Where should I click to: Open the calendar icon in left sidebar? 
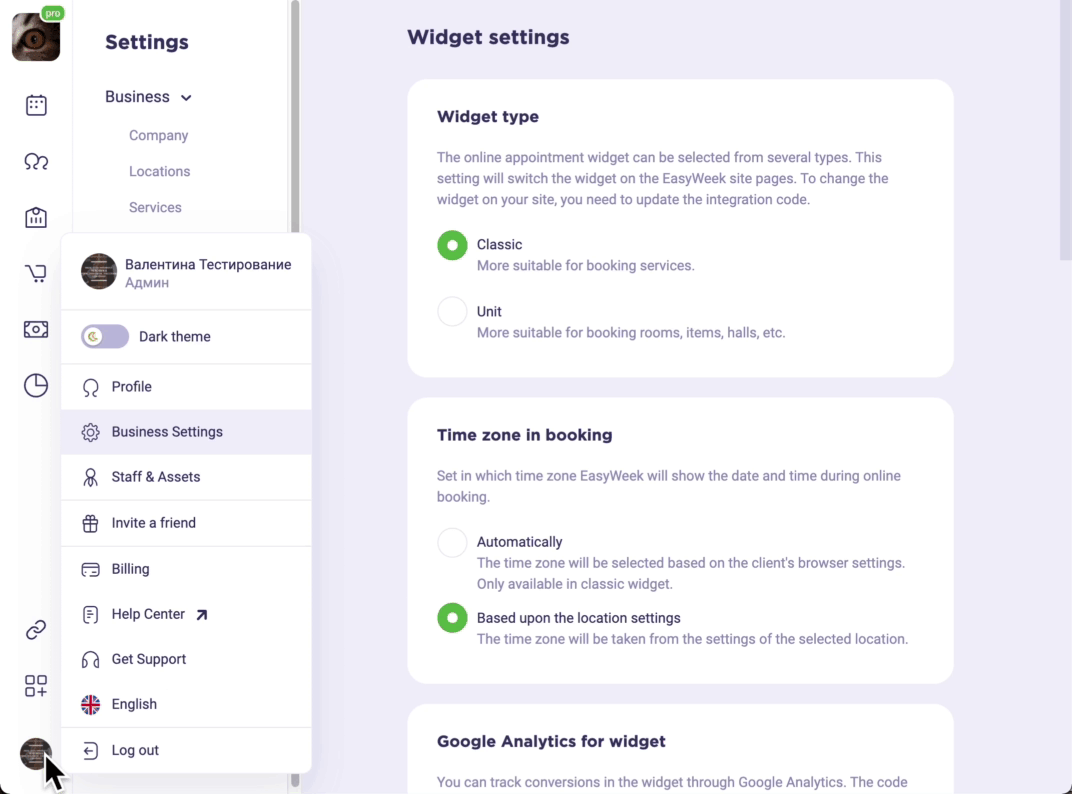click(x=36, y=105)
